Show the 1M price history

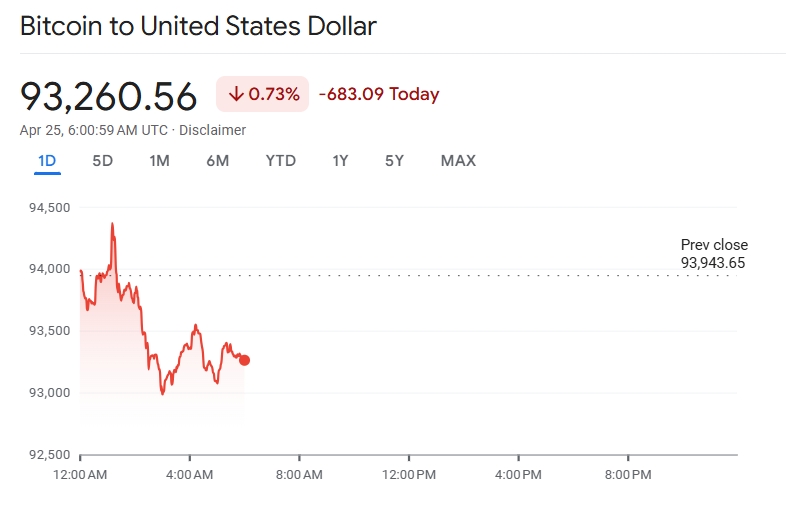tap(159, 160)
